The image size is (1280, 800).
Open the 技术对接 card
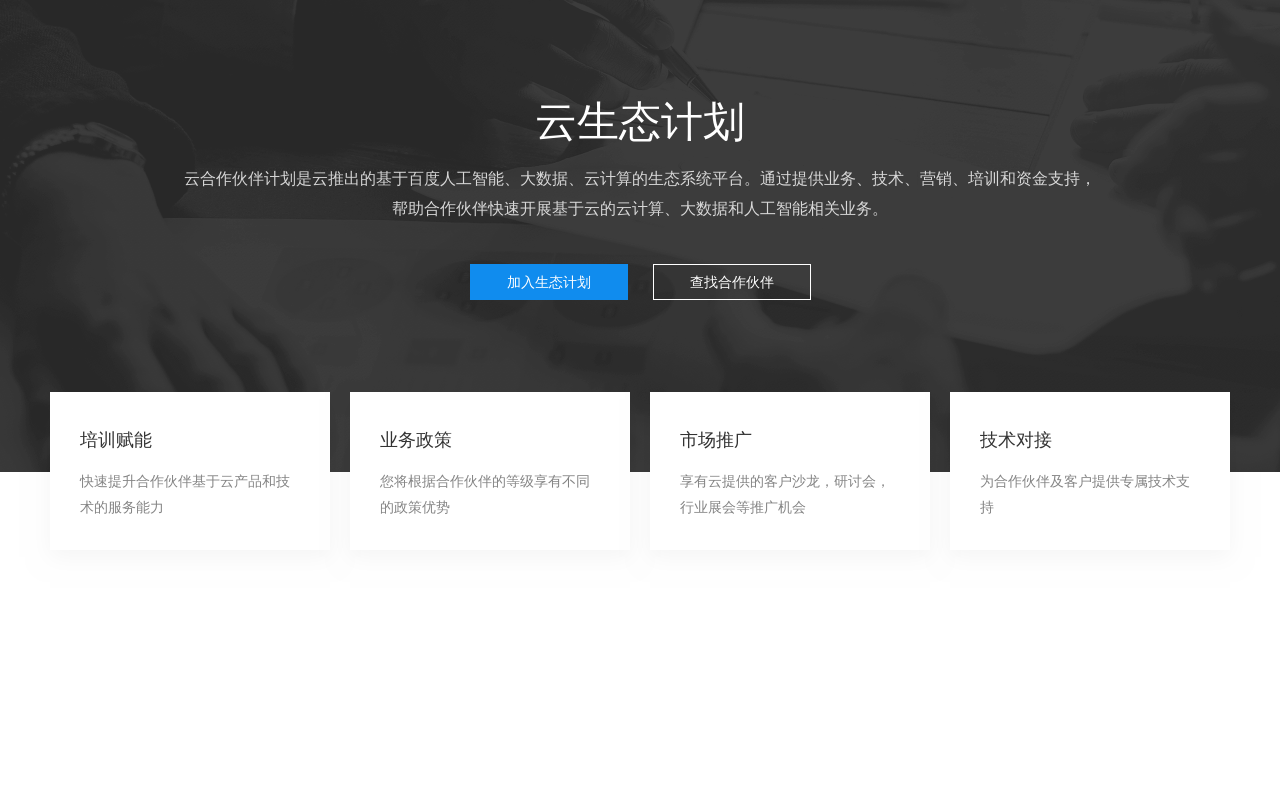pos(1089,470)
